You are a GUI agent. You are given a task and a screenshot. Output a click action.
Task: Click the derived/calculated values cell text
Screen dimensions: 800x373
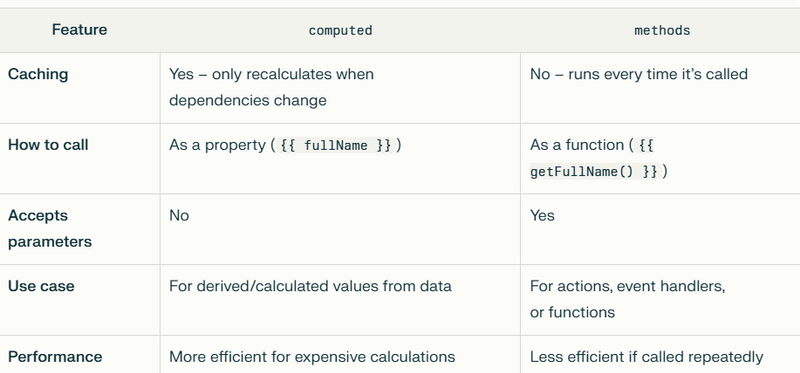pos(310,286)
